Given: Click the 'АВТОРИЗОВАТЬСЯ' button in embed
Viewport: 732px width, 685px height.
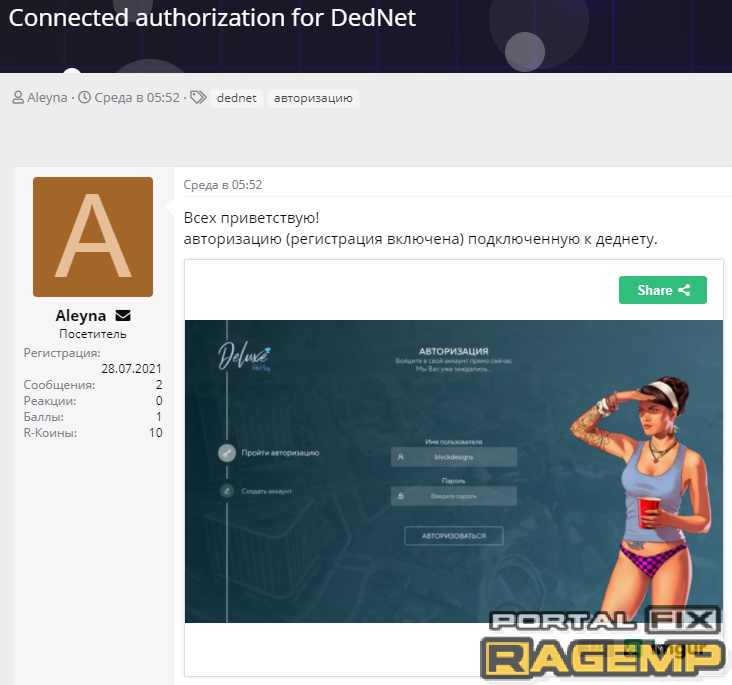Looking at the screenshot, I should 454,536.
